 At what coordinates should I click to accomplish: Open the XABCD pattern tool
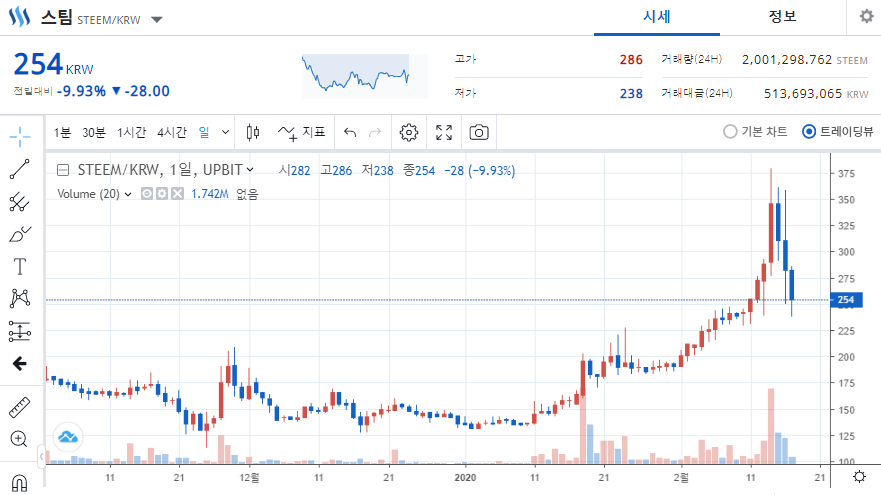[x=20, y=298]
